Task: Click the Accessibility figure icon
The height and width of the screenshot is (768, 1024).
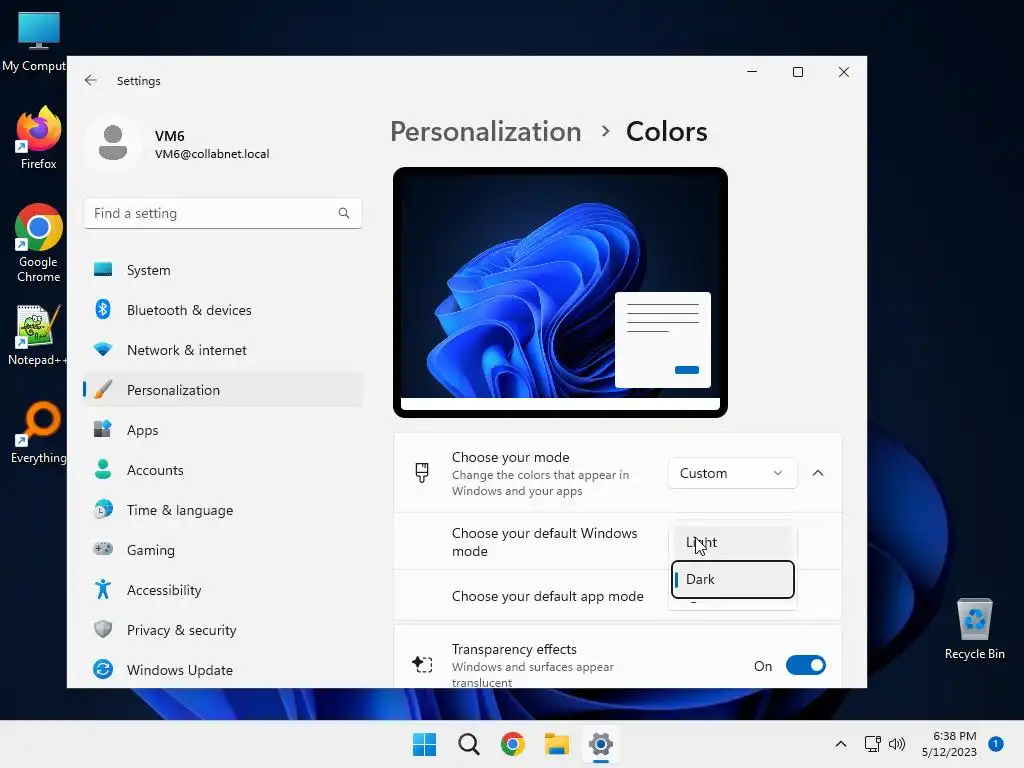Action: coord(103,589)
